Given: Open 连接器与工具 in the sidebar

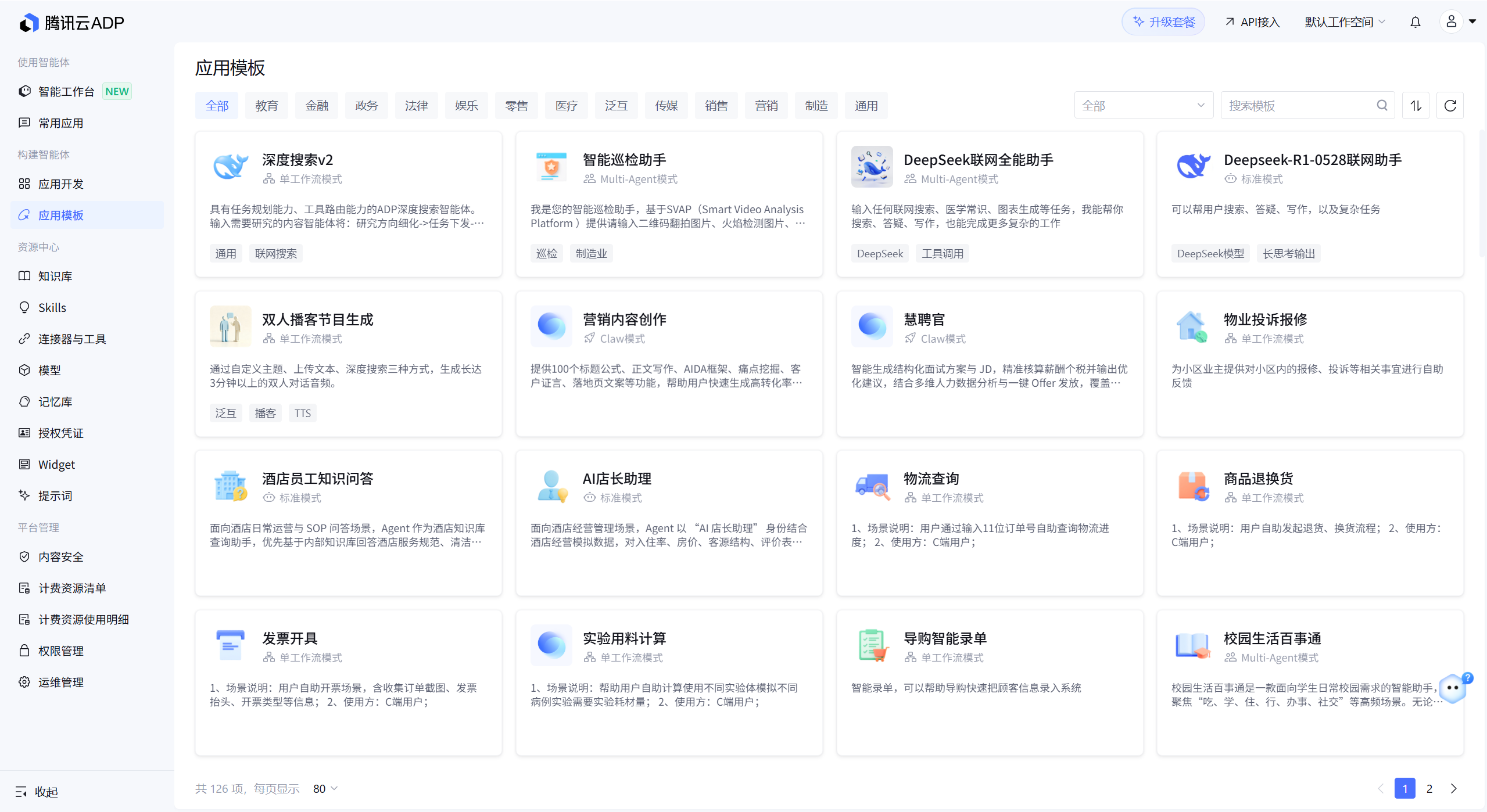Looking at the screenshot, I should pos(87,339).
